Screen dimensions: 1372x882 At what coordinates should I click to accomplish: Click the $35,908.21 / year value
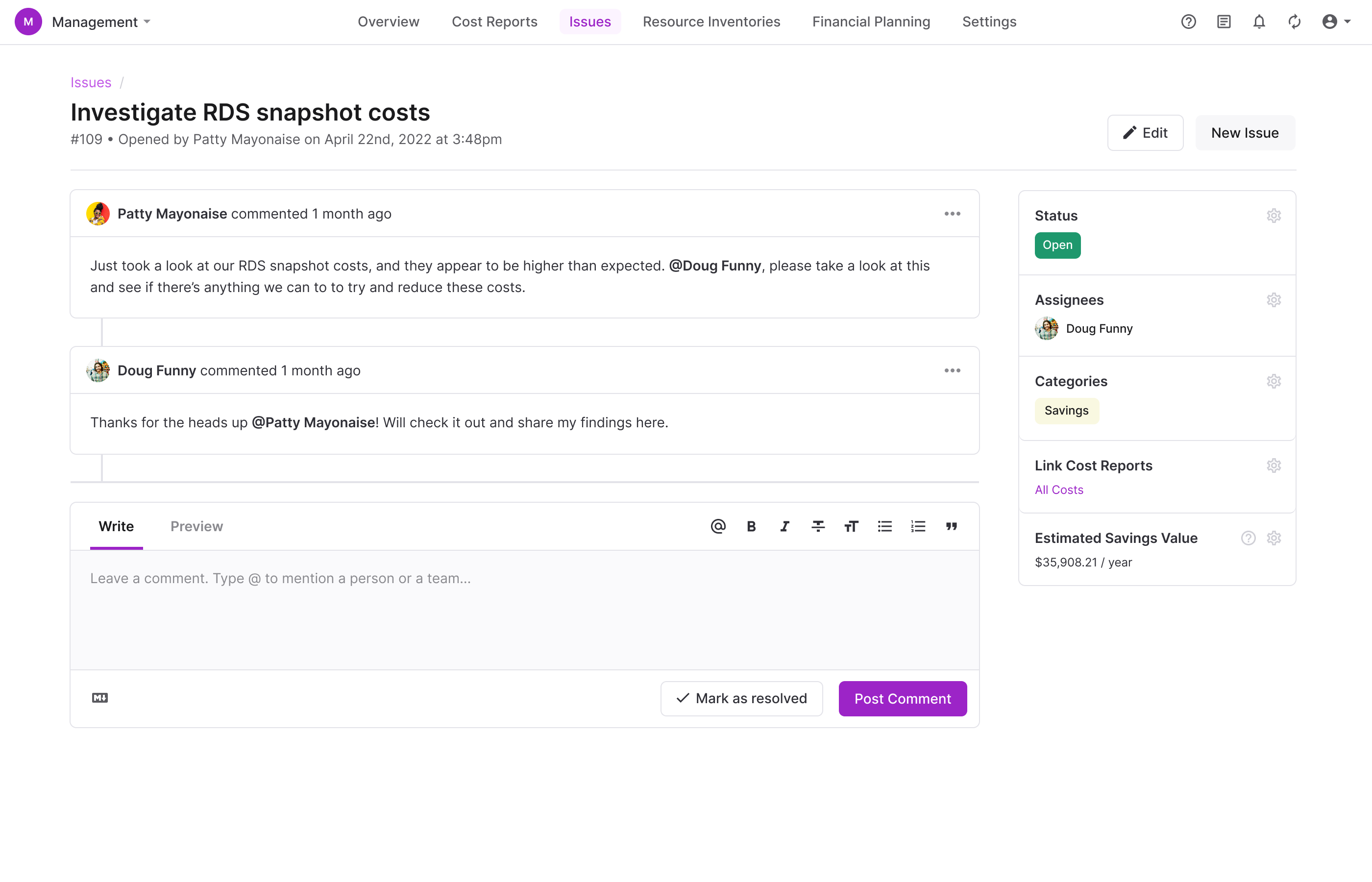[1083, 563]
